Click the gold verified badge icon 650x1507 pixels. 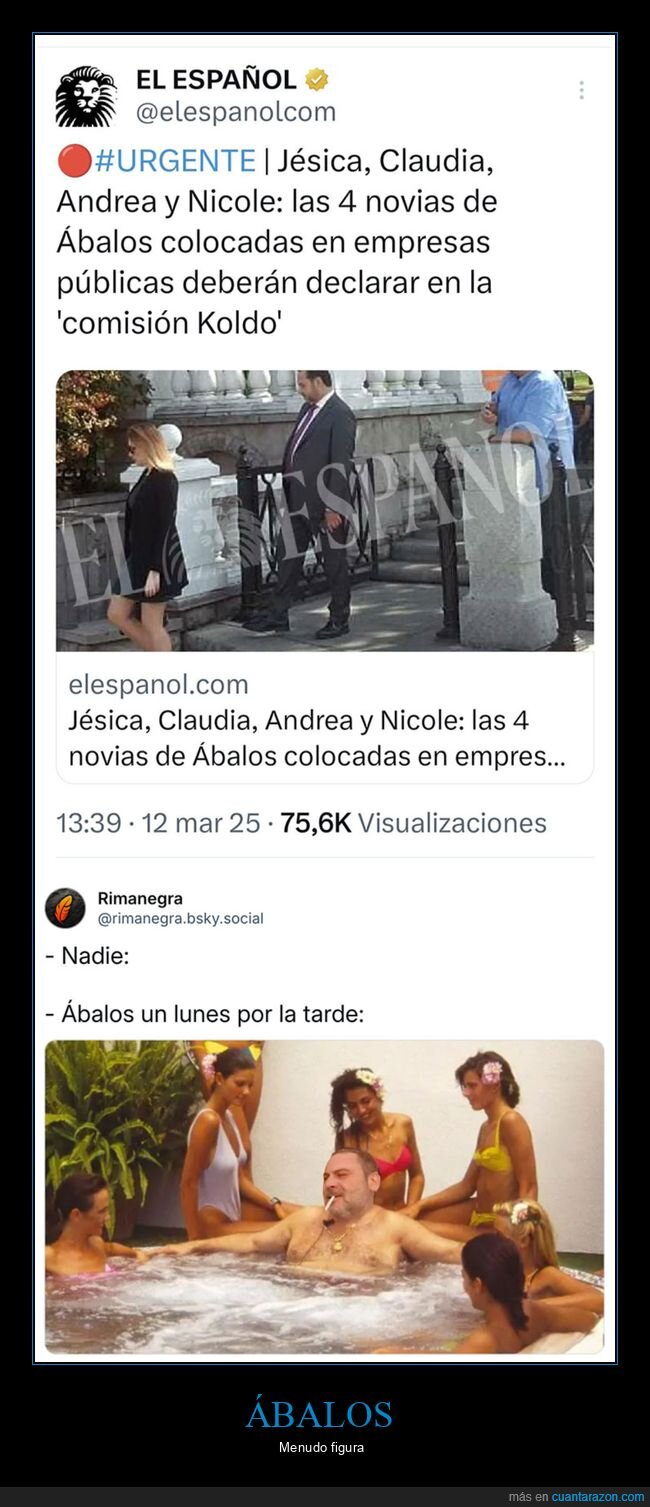click(317, 79)
